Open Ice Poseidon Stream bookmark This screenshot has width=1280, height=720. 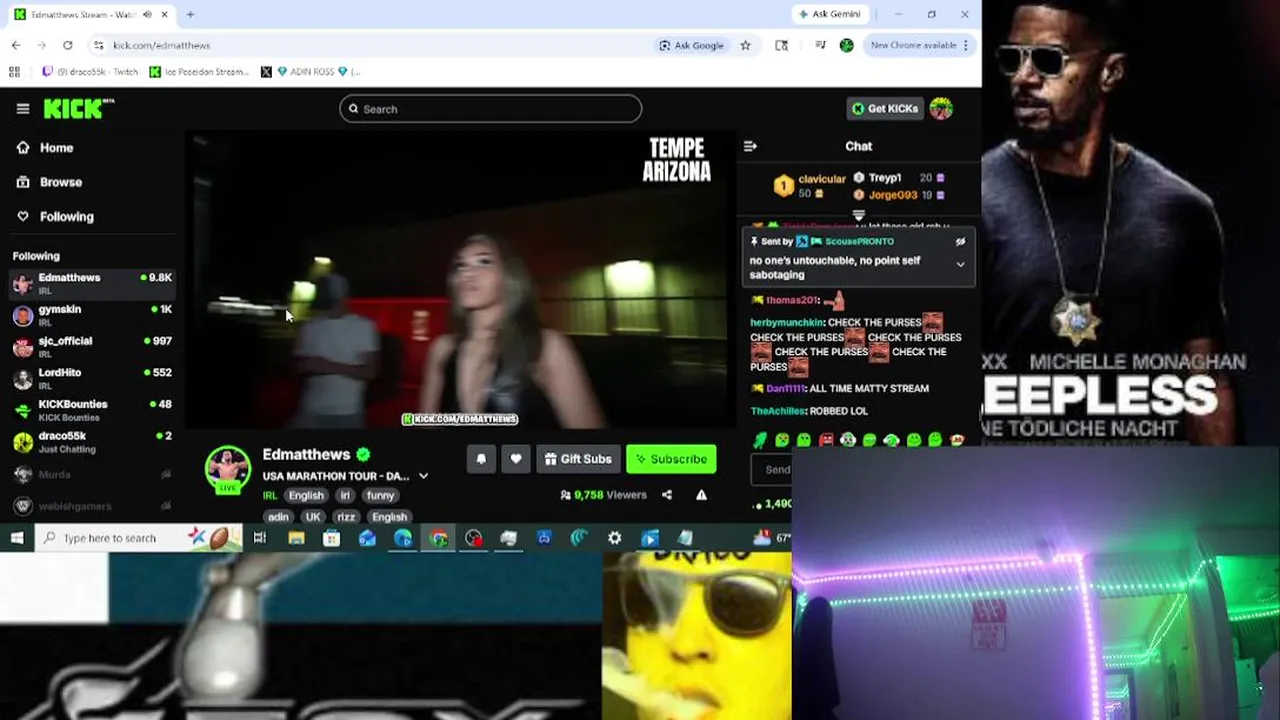coord(199,72)
